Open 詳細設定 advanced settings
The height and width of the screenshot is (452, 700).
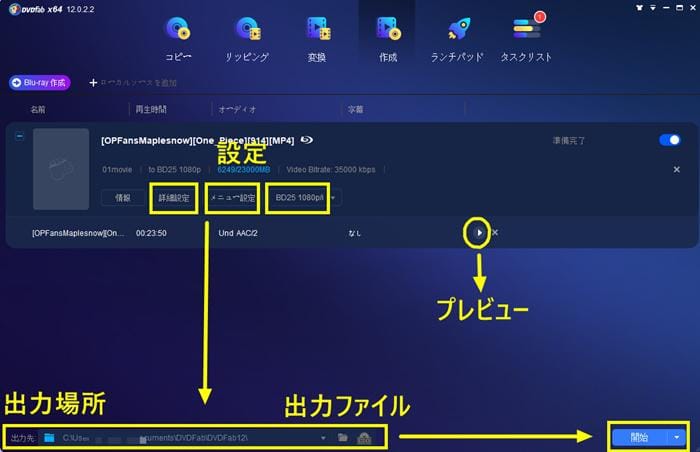pyautogui.click(x=174, y=198)
